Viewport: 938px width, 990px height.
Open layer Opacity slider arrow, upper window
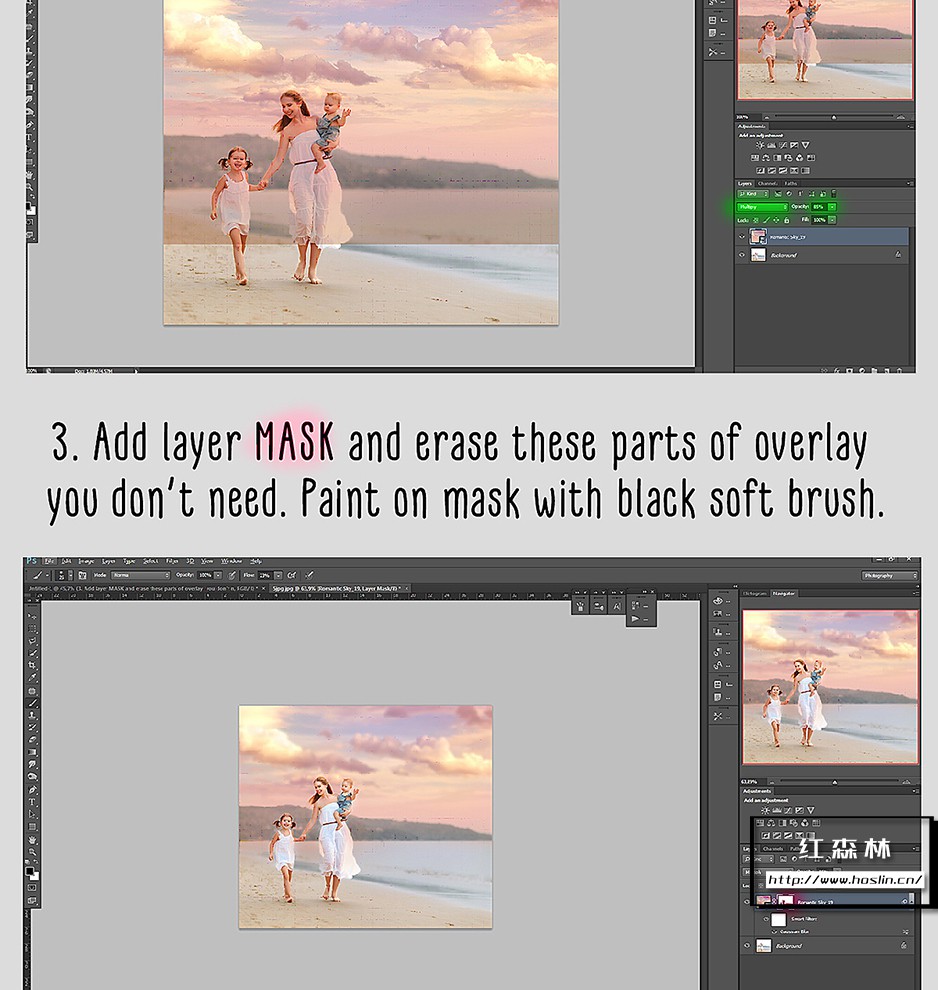[832, 207]
